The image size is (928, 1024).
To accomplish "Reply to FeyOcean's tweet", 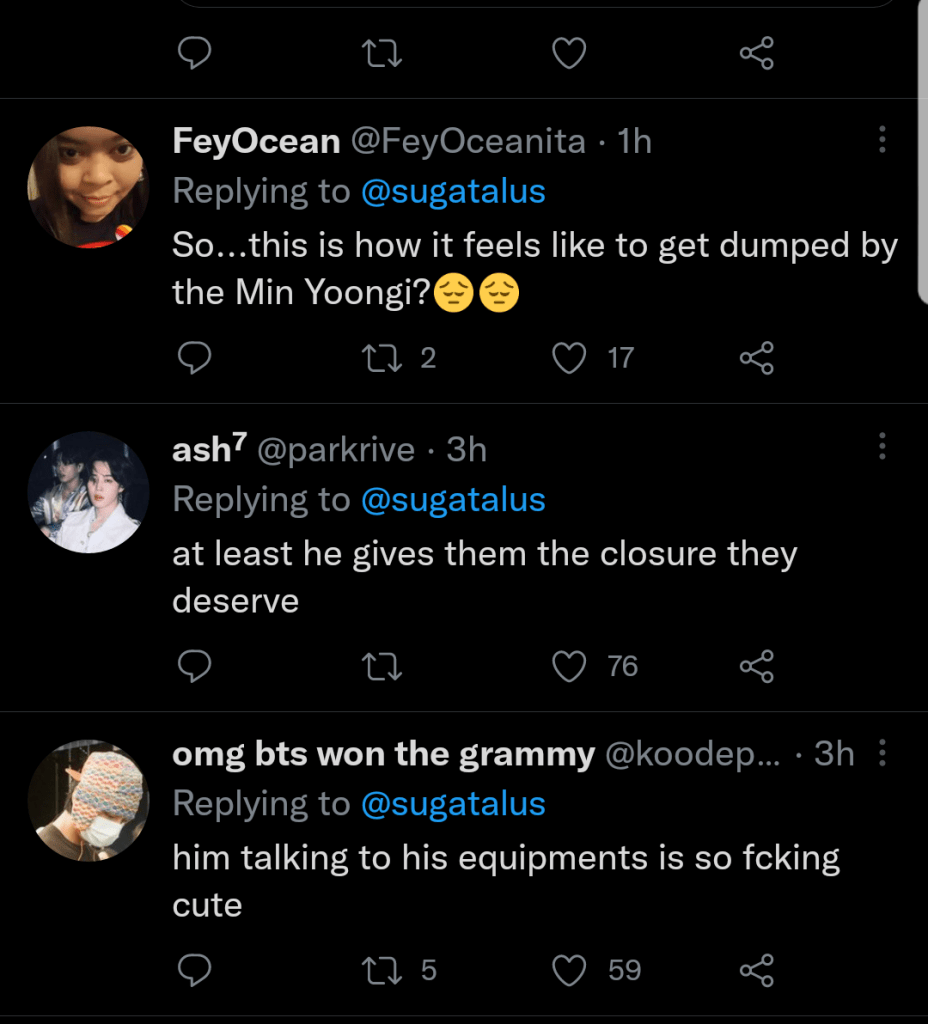I will click(x=194, y=358).
